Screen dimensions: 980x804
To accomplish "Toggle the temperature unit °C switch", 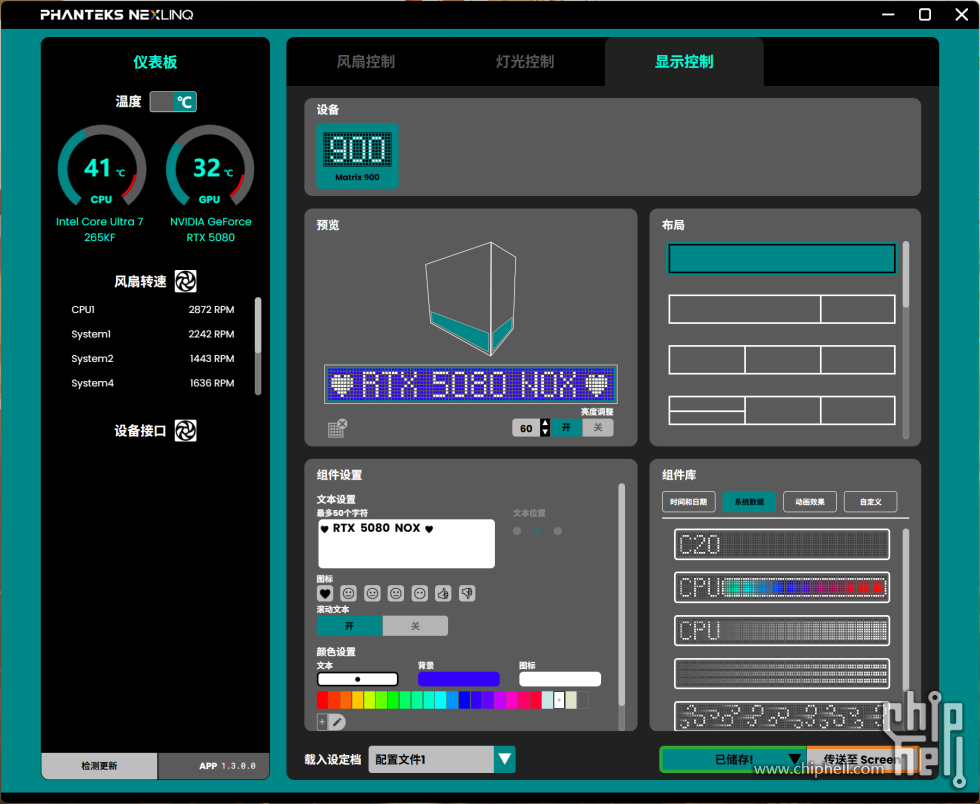I will coord(173,102).
